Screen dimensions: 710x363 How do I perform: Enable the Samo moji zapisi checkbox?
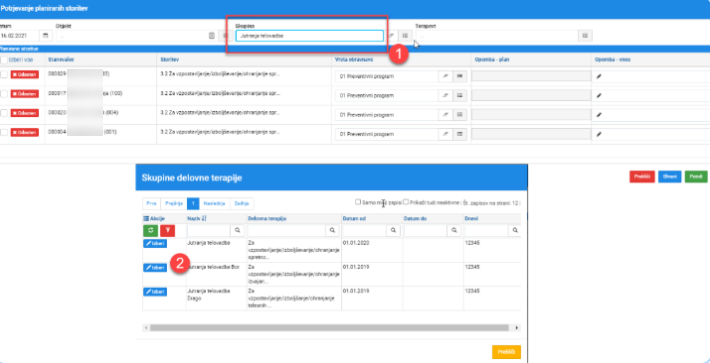point(358,202)
